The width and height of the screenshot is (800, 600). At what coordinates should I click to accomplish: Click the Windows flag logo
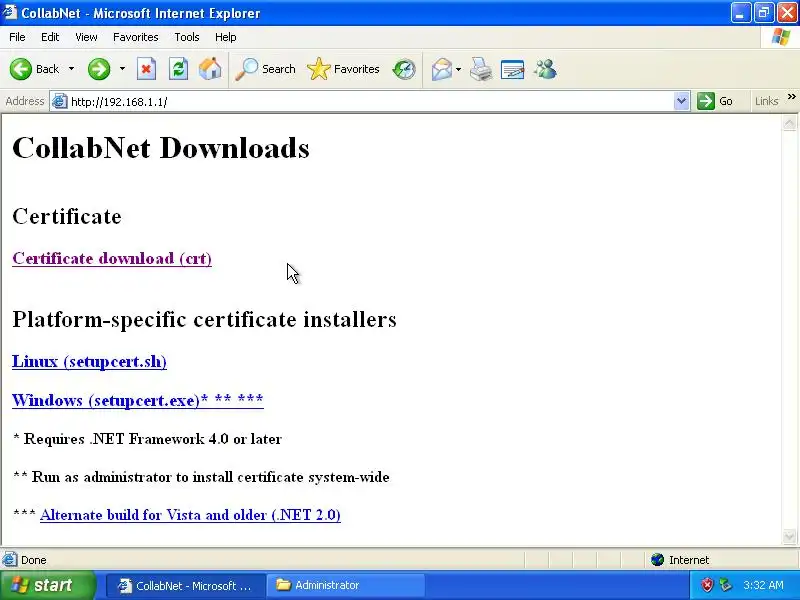click(781, 37)
